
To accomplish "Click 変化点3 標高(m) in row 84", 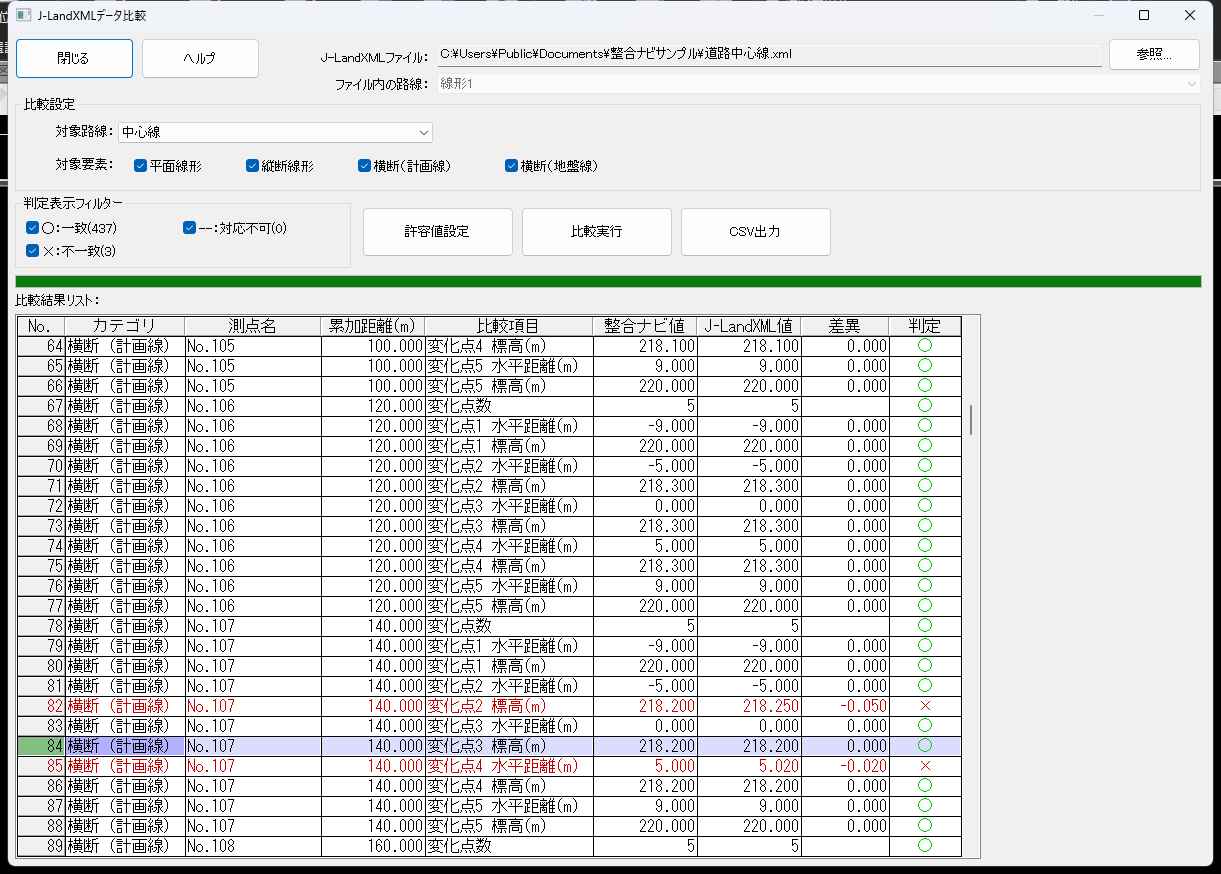I will [509, 746].
